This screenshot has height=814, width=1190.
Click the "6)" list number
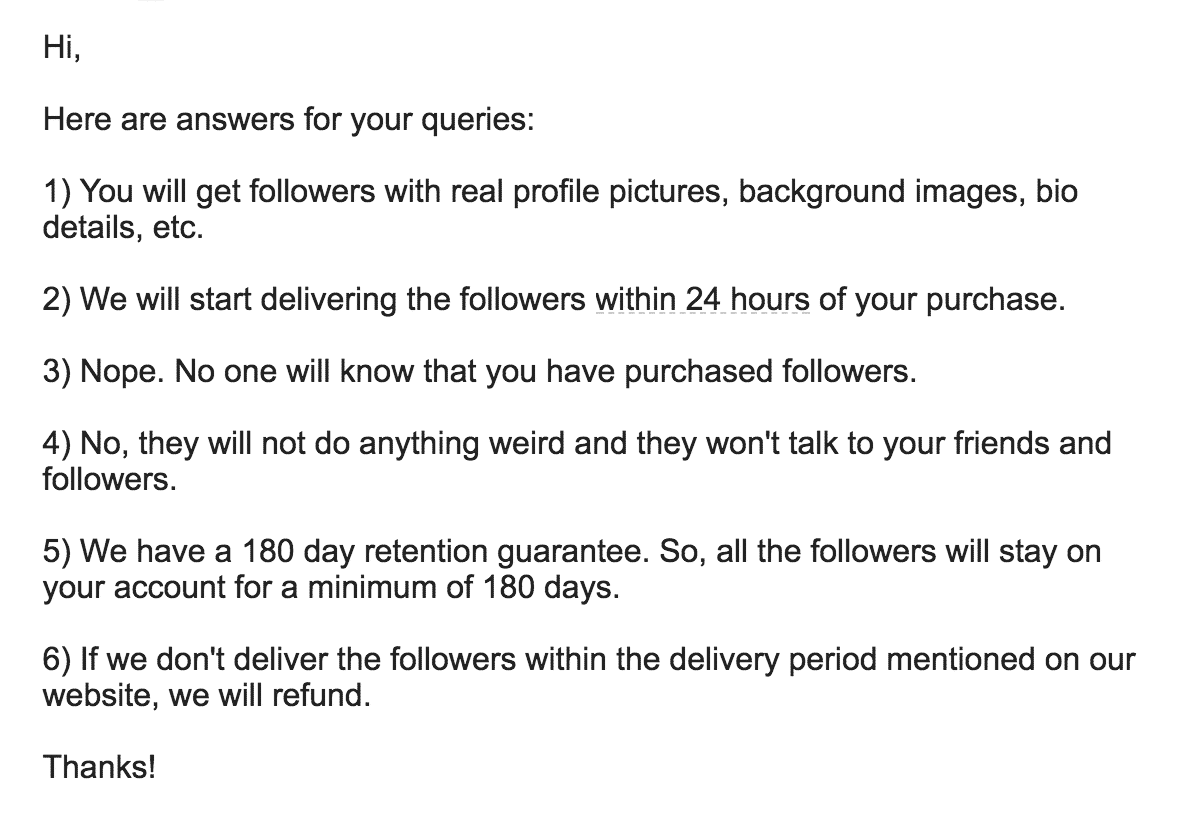(57, 660)
